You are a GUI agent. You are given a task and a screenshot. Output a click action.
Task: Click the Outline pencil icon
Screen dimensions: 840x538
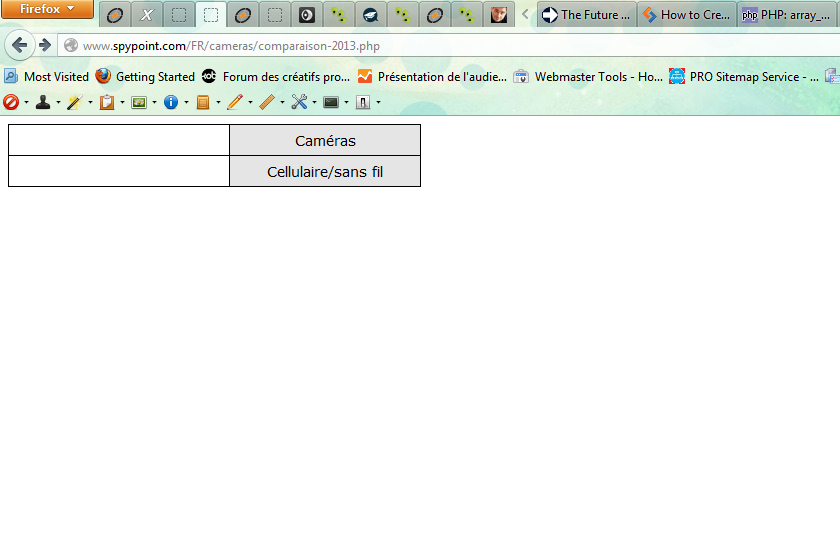[235, 102]
